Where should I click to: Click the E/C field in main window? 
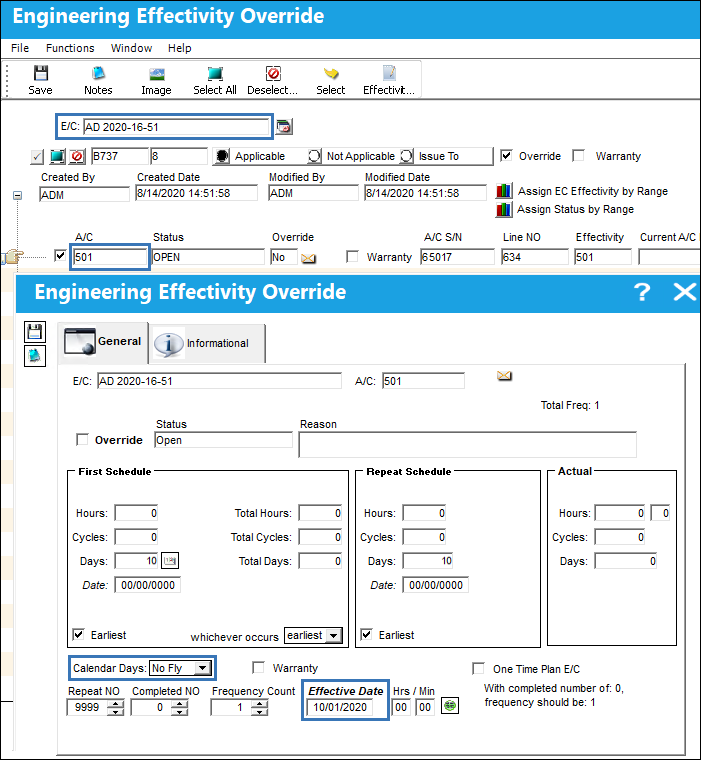pyautogui.click(x=176, y=127)
